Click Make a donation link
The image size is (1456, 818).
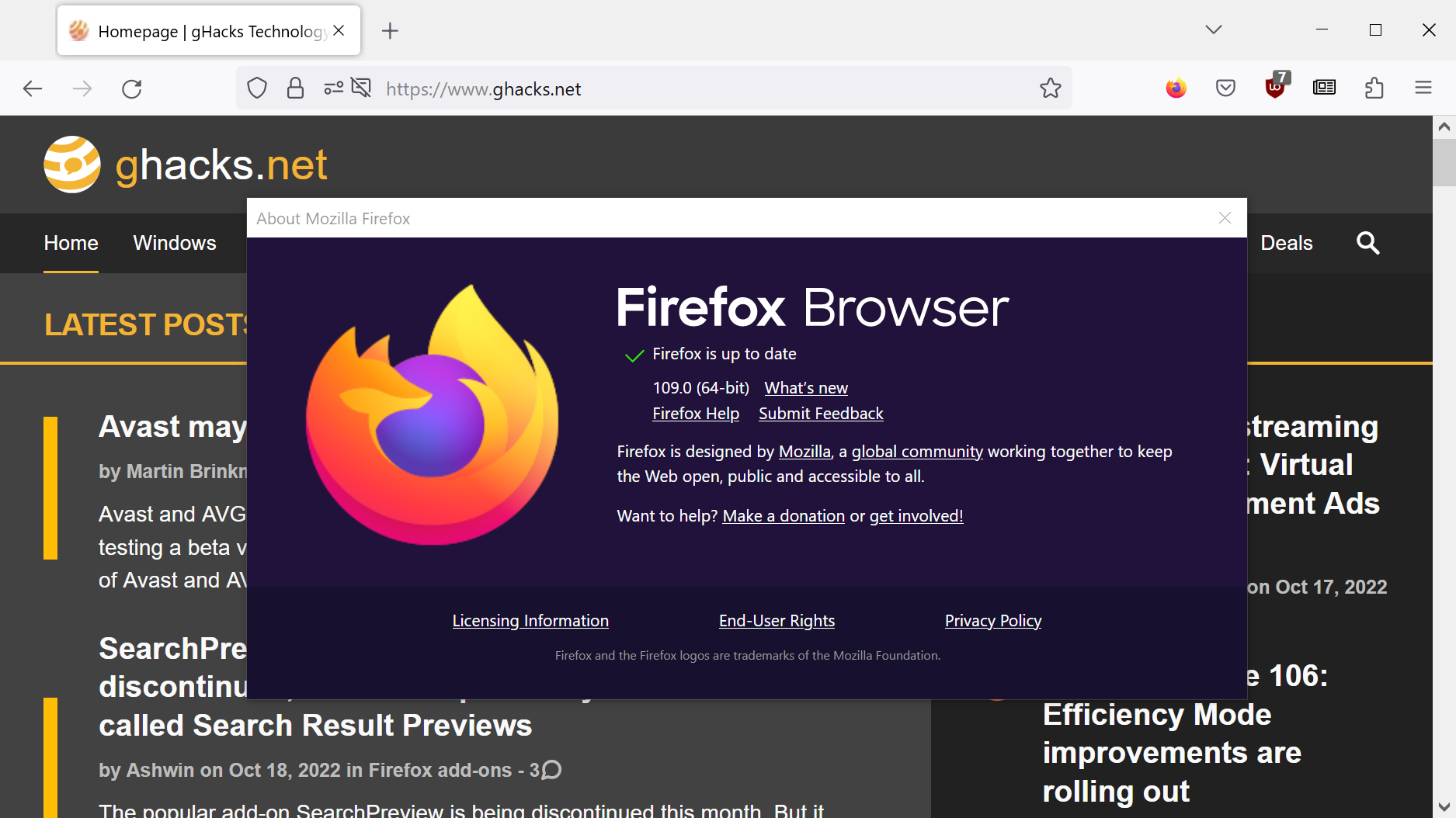(x=784, y=516)
